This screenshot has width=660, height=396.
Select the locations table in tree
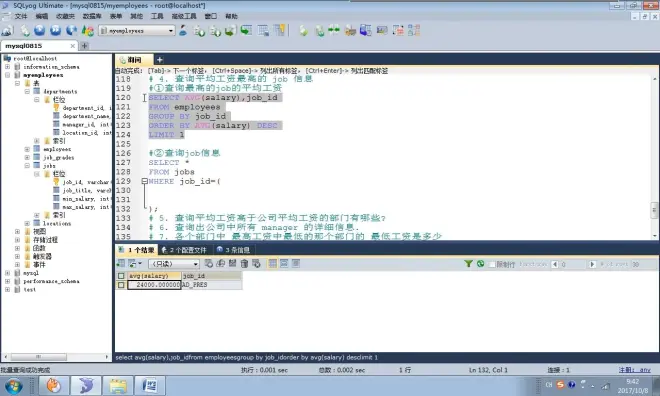click(x=57, y=223)
